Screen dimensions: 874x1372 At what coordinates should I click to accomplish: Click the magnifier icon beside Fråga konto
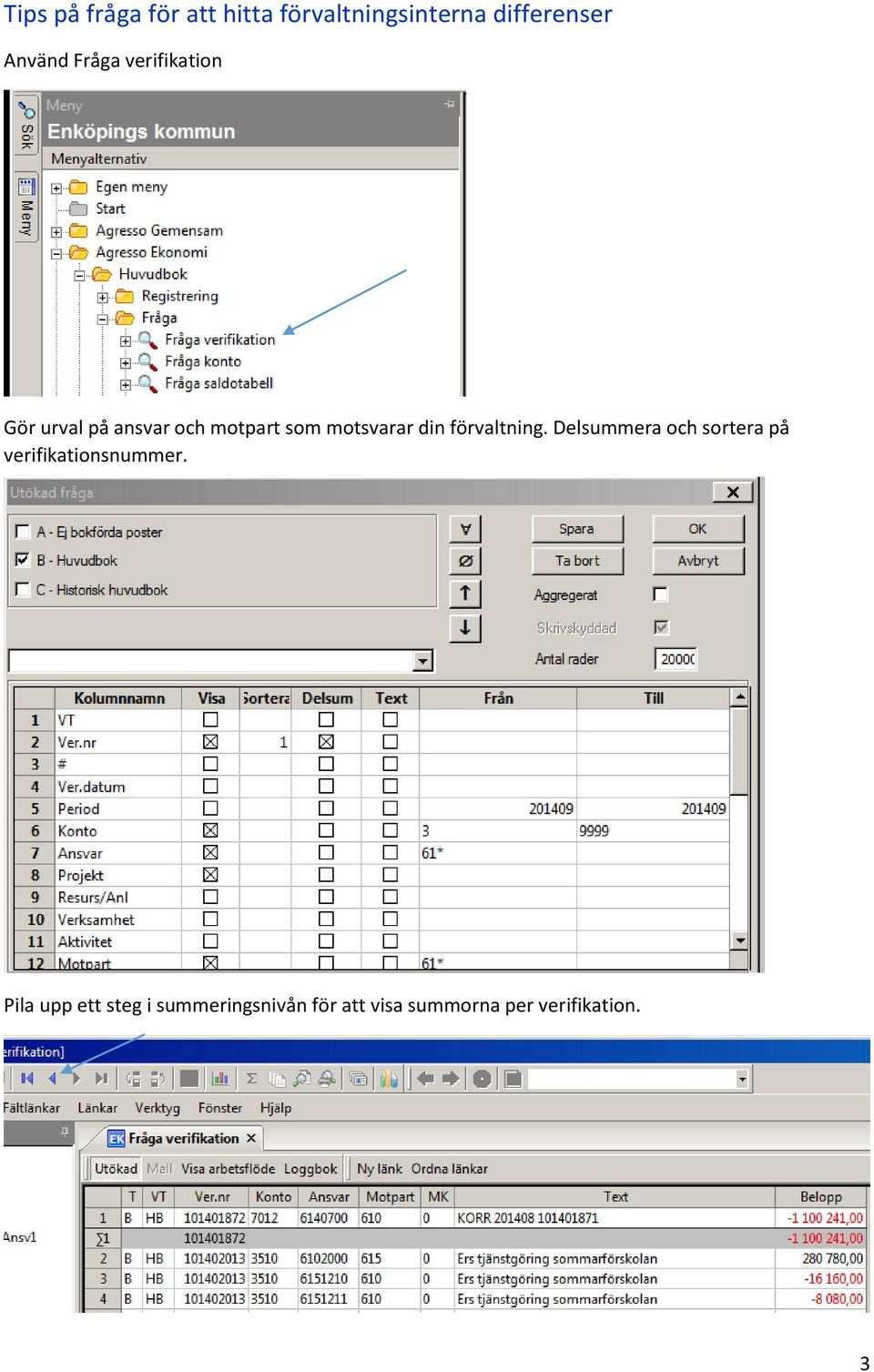147,361
